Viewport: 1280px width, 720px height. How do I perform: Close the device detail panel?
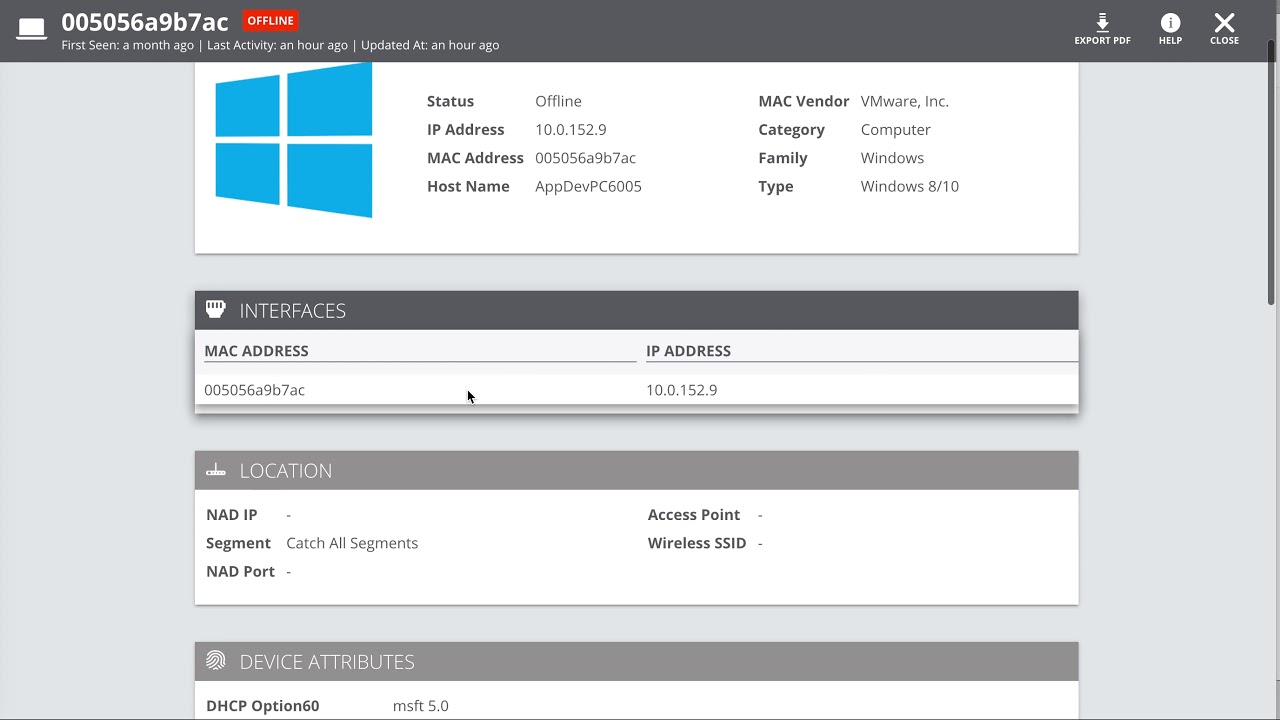(x=1224, y=29)
